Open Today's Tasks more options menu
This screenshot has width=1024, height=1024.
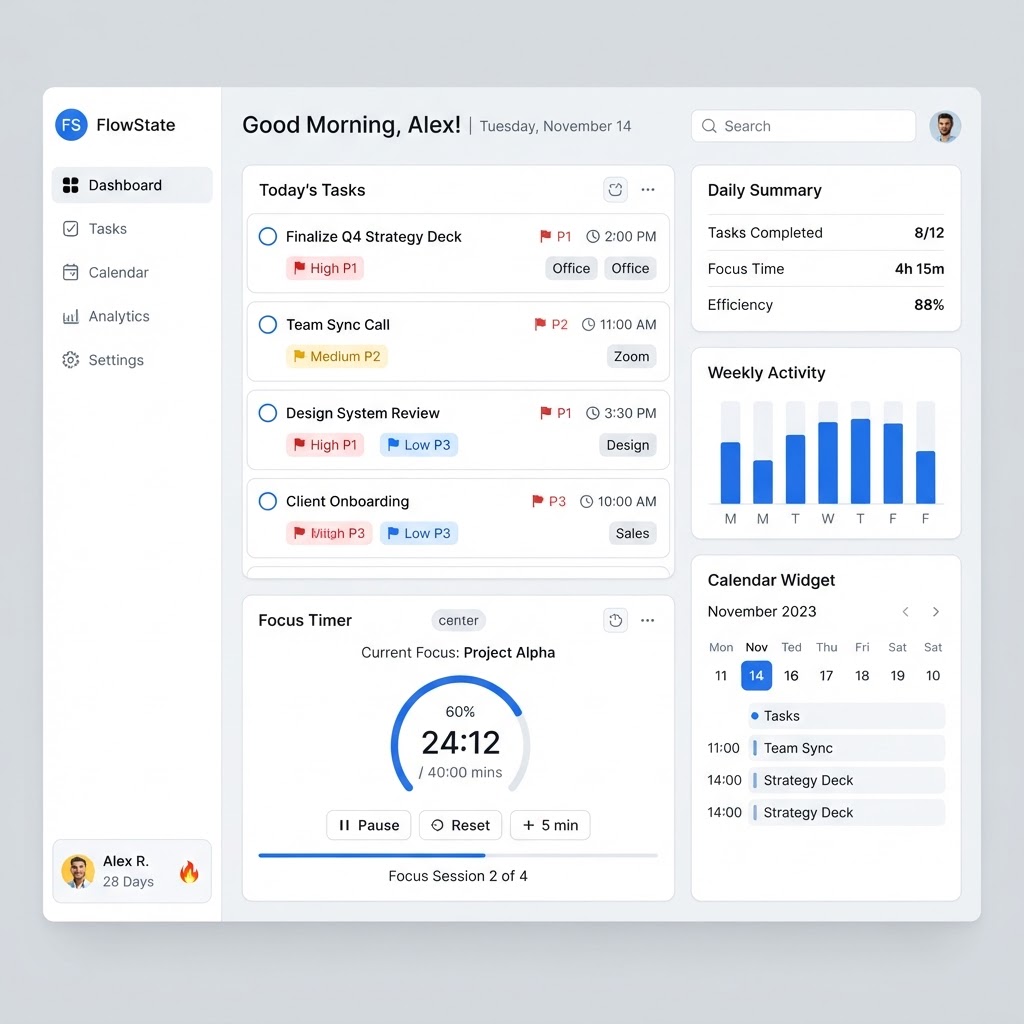point(648,190)
